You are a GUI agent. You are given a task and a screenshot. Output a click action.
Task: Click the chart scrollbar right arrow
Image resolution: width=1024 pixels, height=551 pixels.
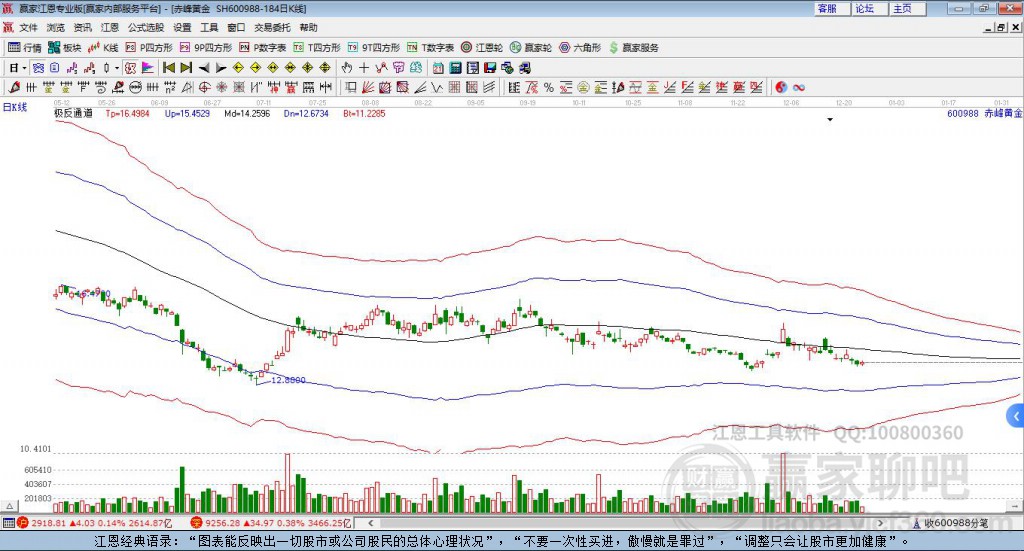(880, 523)
